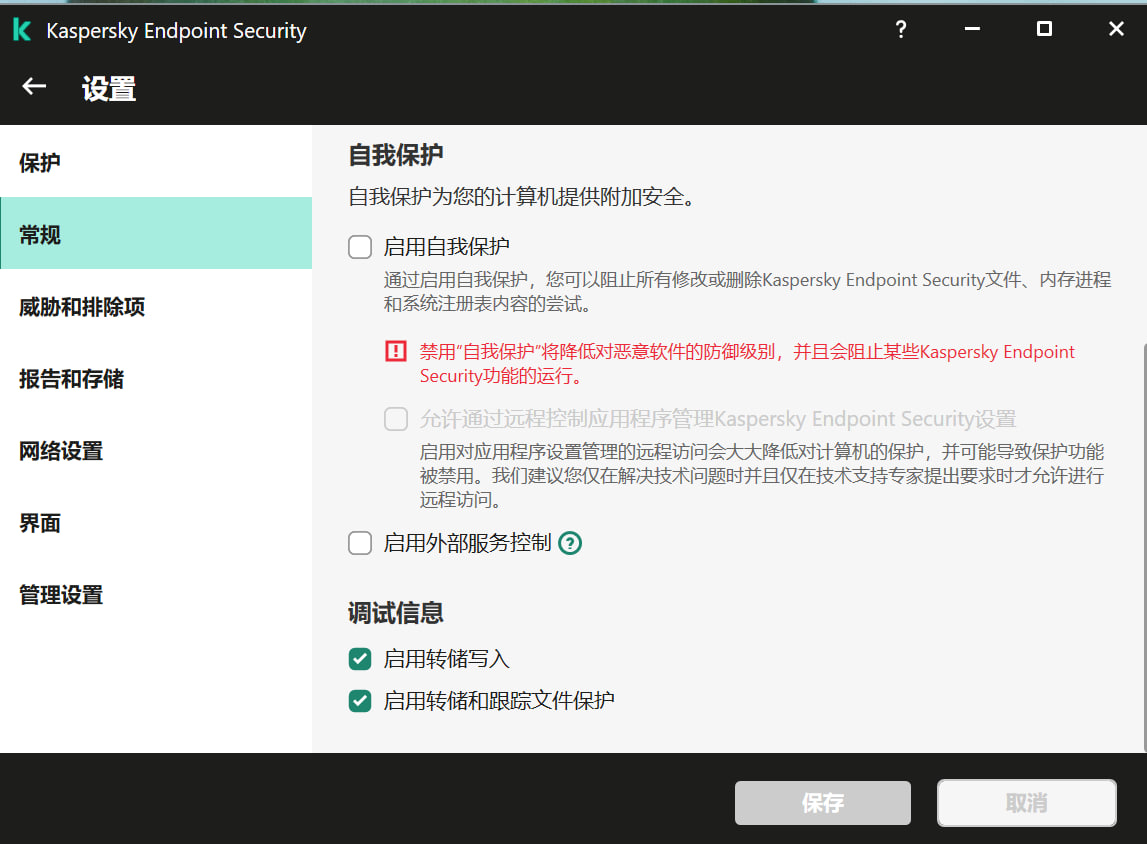The height and width of the screenshot is (844, 1147).
Task: Close the Kaspersky Endpoint Security window
Action: [1116, 30]
